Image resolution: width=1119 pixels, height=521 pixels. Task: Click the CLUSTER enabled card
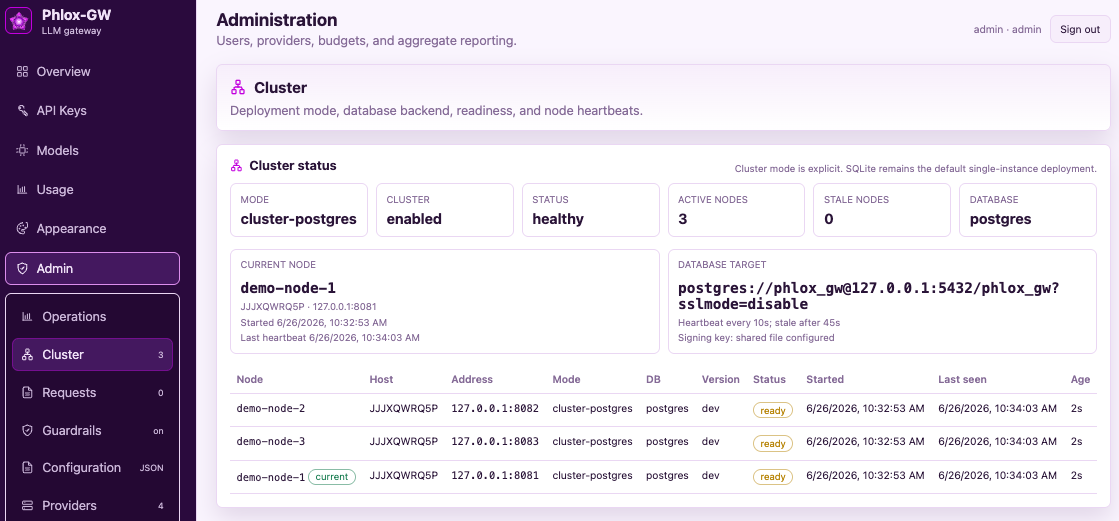tap(445, 210)
